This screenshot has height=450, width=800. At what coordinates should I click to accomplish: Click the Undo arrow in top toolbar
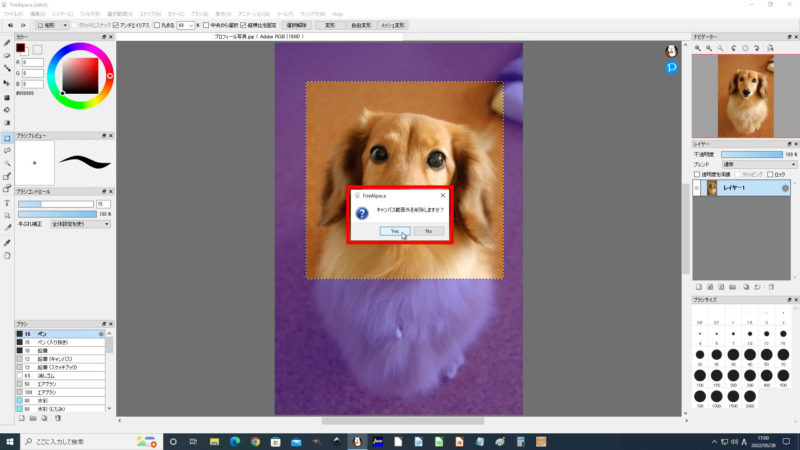coord(10,25)
